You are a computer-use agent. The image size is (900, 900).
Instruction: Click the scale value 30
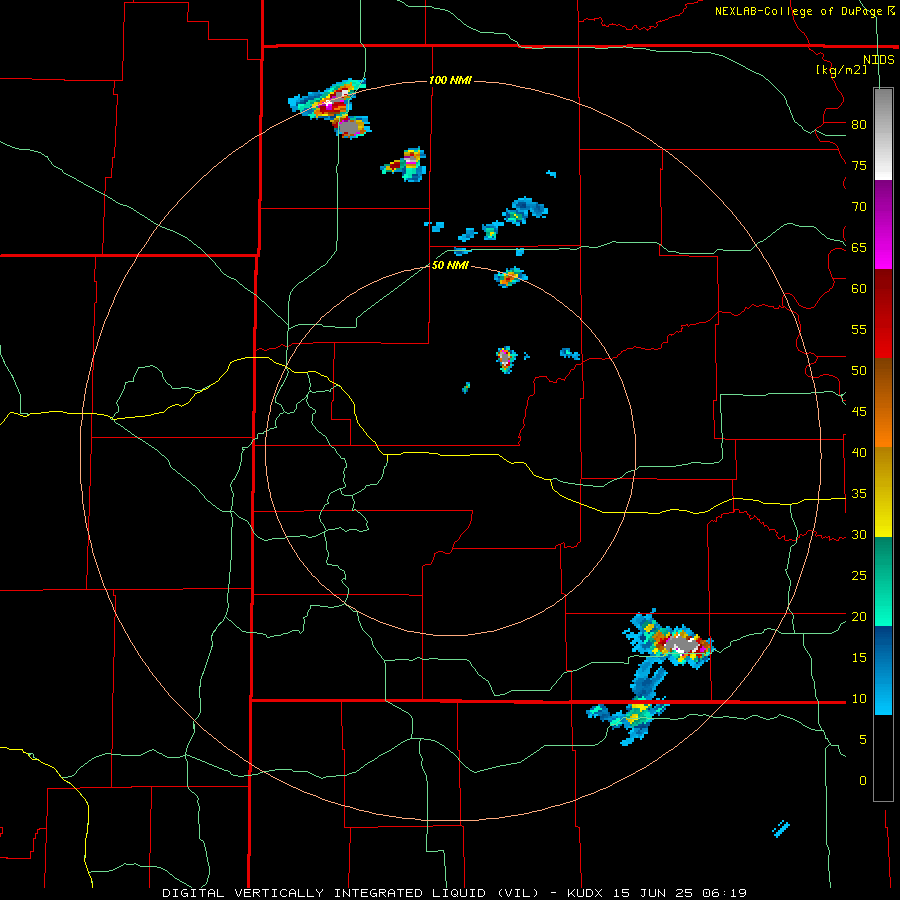(859, 534)
